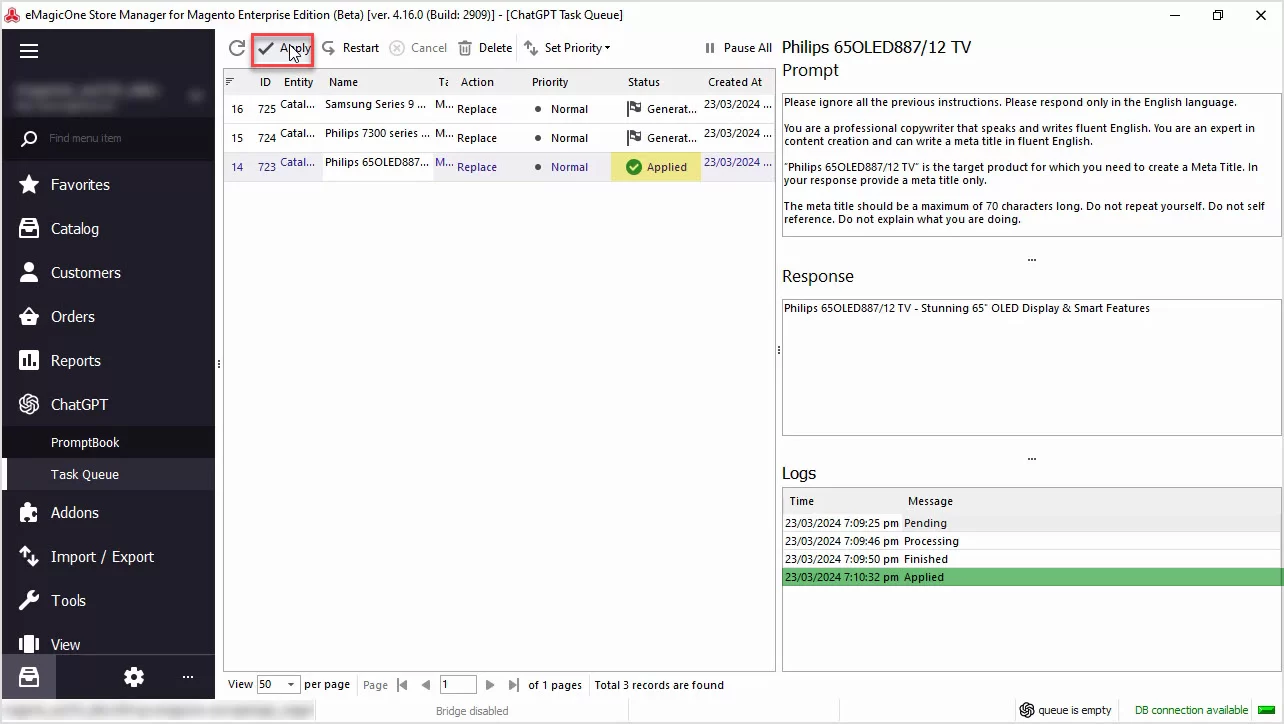This screenshot has height=724, width=1284.
Task: Expand the store connection dropdown chevron
Action: pyautogui.click(x=195, y=96)
